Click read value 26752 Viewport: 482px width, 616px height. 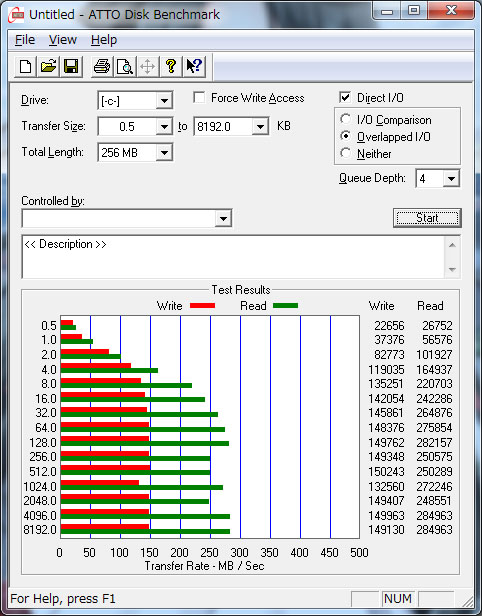pos(437,326)
